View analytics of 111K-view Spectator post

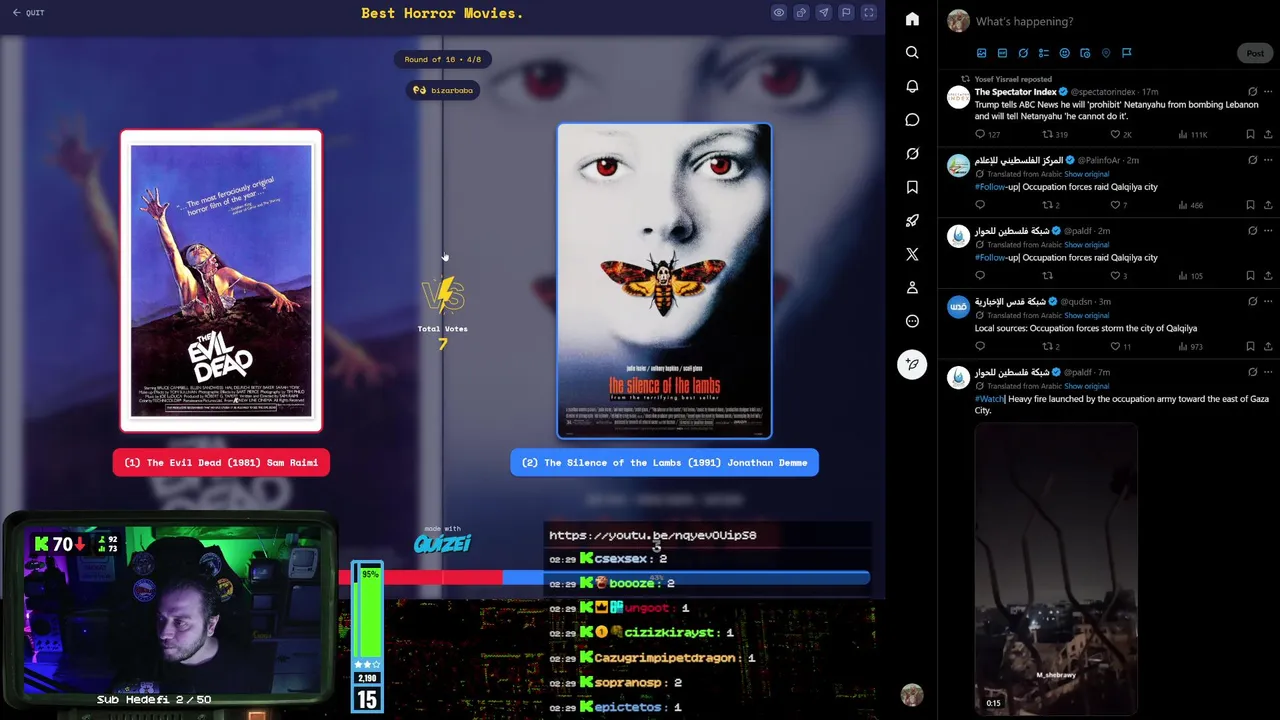tap(1192, 134)
